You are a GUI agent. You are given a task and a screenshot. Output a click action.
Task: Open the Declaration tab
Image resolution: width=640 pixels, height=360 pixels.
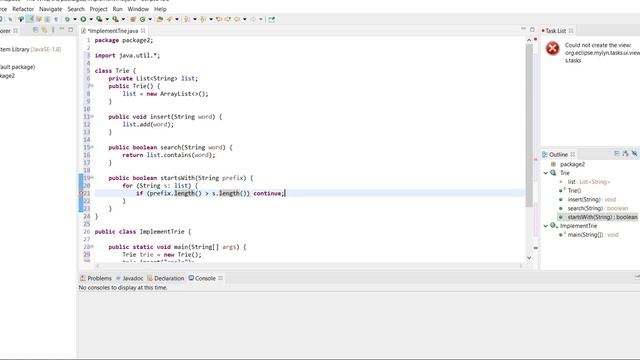[x=166, y=278]
